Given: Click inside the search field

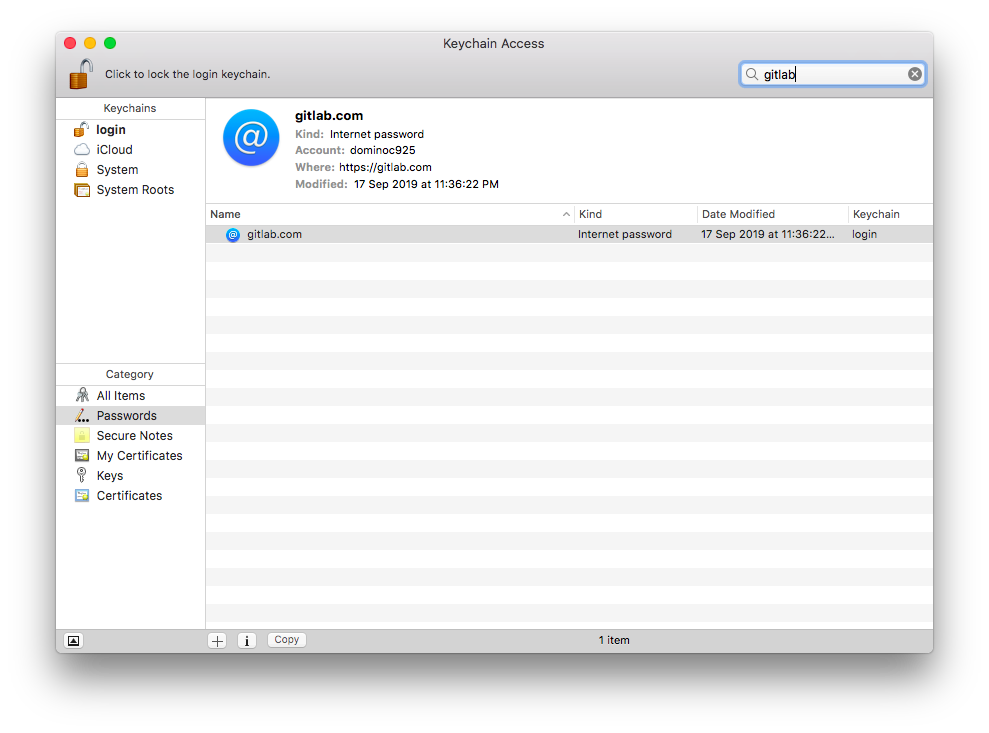Looking at the screenshot, I should [x=830, y=73].
